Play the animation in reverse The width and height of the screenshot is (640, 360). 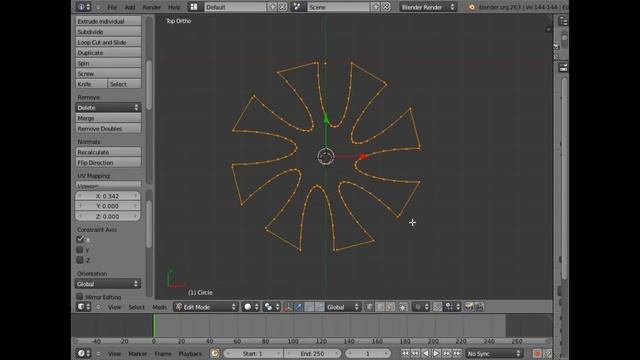tap(426, 353)
